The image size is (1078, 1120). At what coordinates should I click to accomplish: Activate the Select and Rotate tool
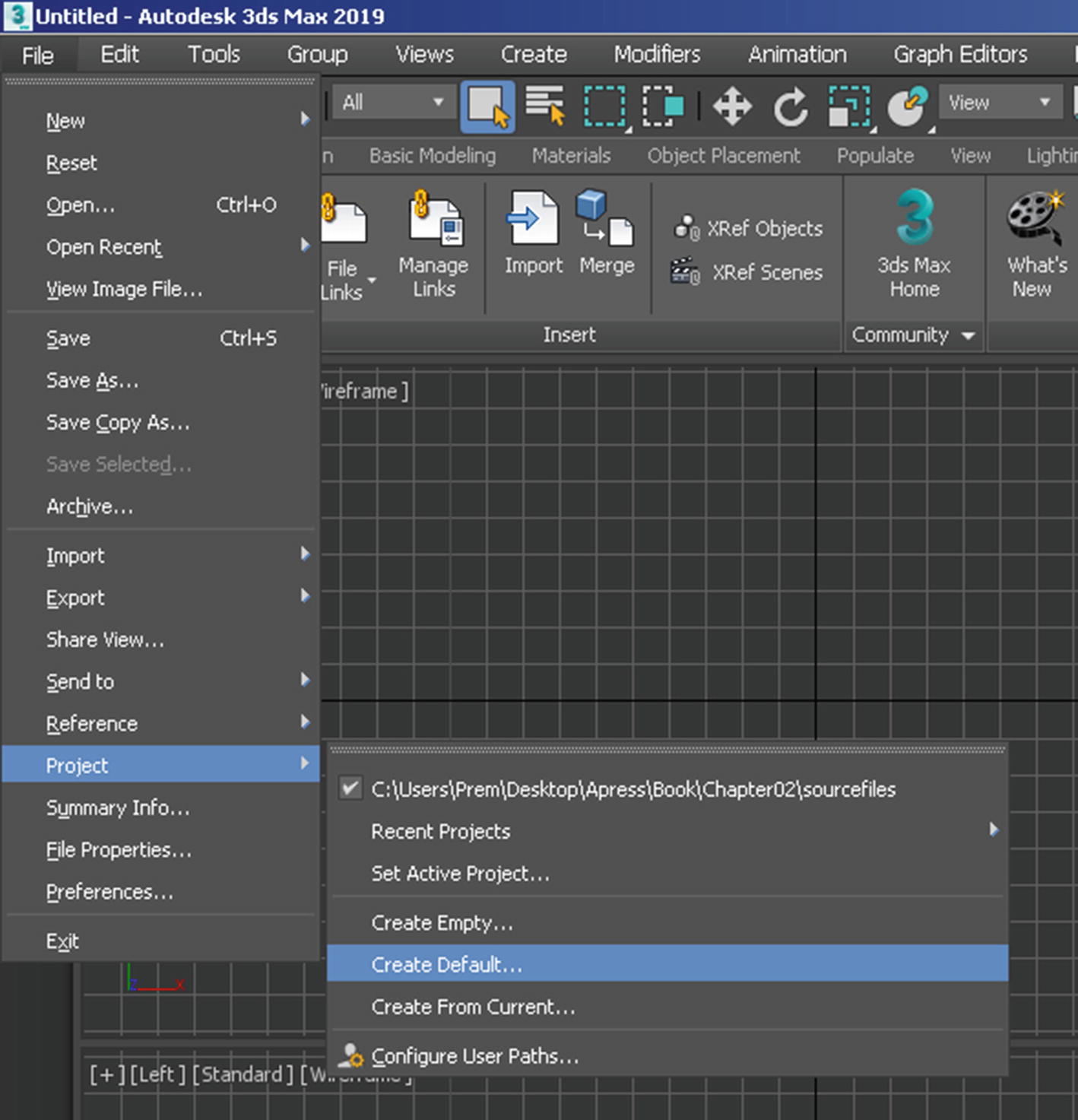[x=791, y=106]
